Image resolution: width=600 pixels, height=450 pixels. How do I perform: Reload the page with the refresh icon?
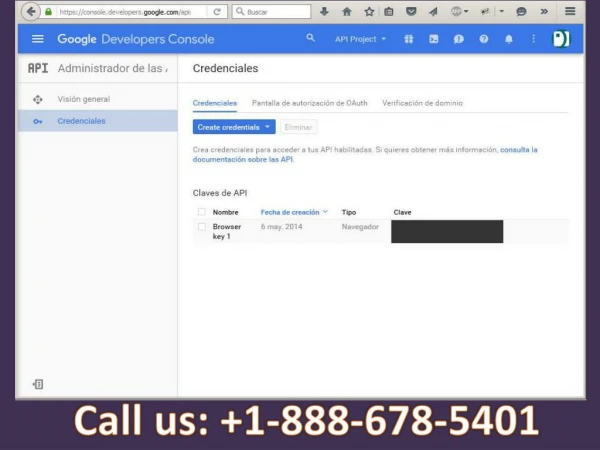coord(217,12)
